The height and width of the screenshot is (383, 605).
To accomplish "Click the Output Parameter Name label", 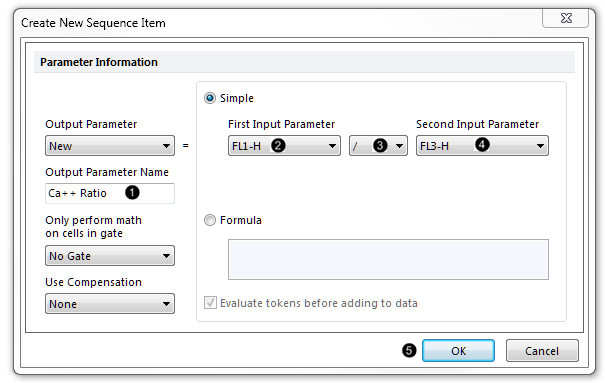I will [x=107, y=172].
